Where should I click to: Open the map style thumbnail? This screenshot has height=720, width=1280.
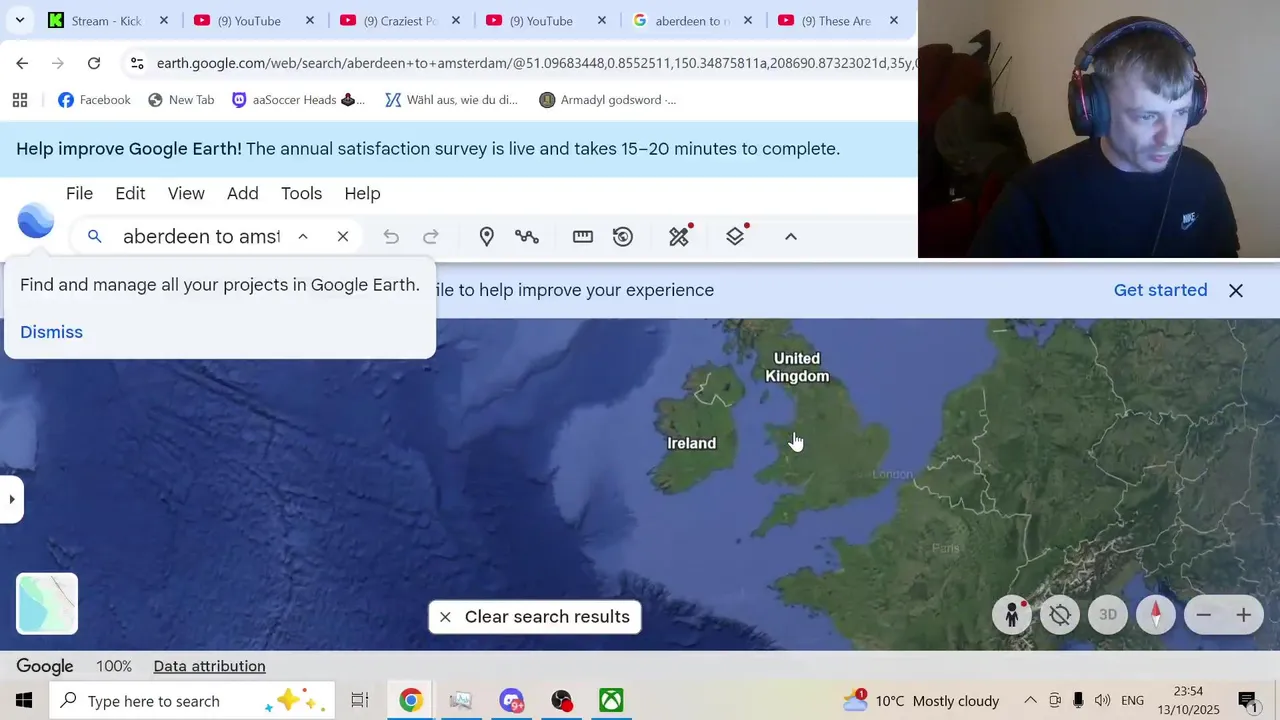(47, 604)
